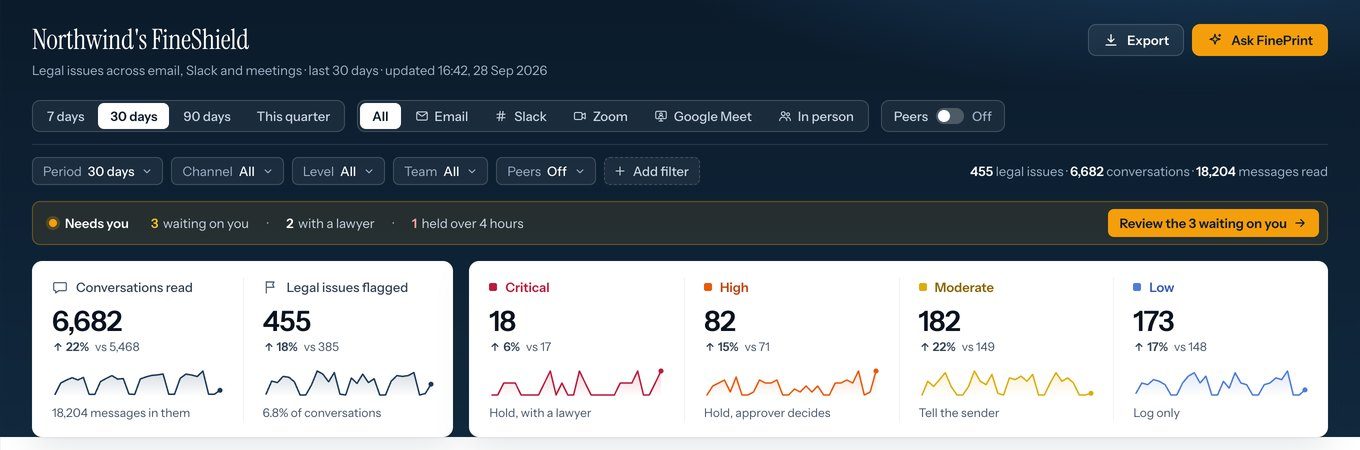
Task: Click the Add filter button
Action: pyautogui.click(x=652, y=171)
